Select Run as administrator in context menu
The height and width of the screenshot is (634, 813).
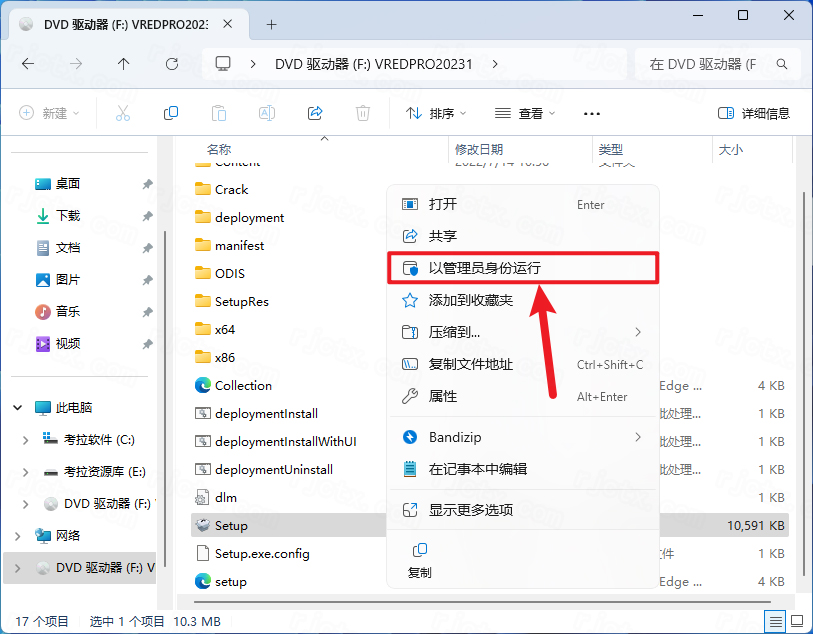[484, 268]
